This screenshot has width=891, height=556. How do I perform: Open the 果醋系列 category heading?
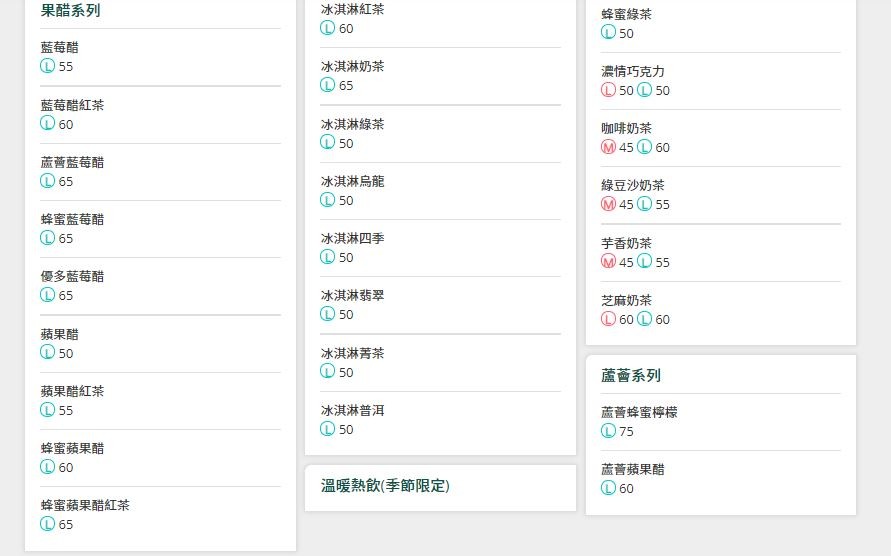tap(70, 11)
